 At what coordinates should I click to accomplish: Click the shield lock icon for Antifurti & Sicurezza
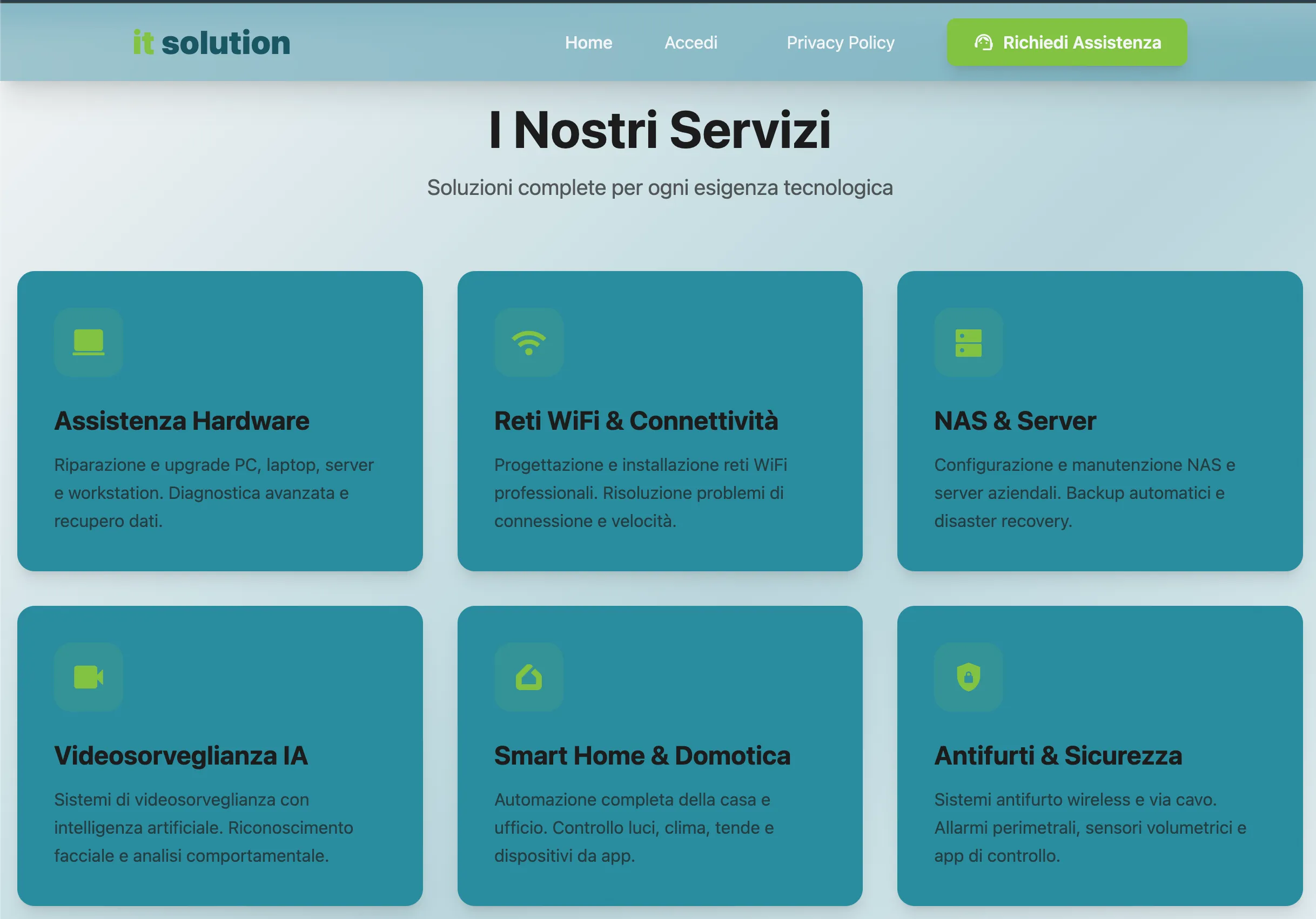969,677
